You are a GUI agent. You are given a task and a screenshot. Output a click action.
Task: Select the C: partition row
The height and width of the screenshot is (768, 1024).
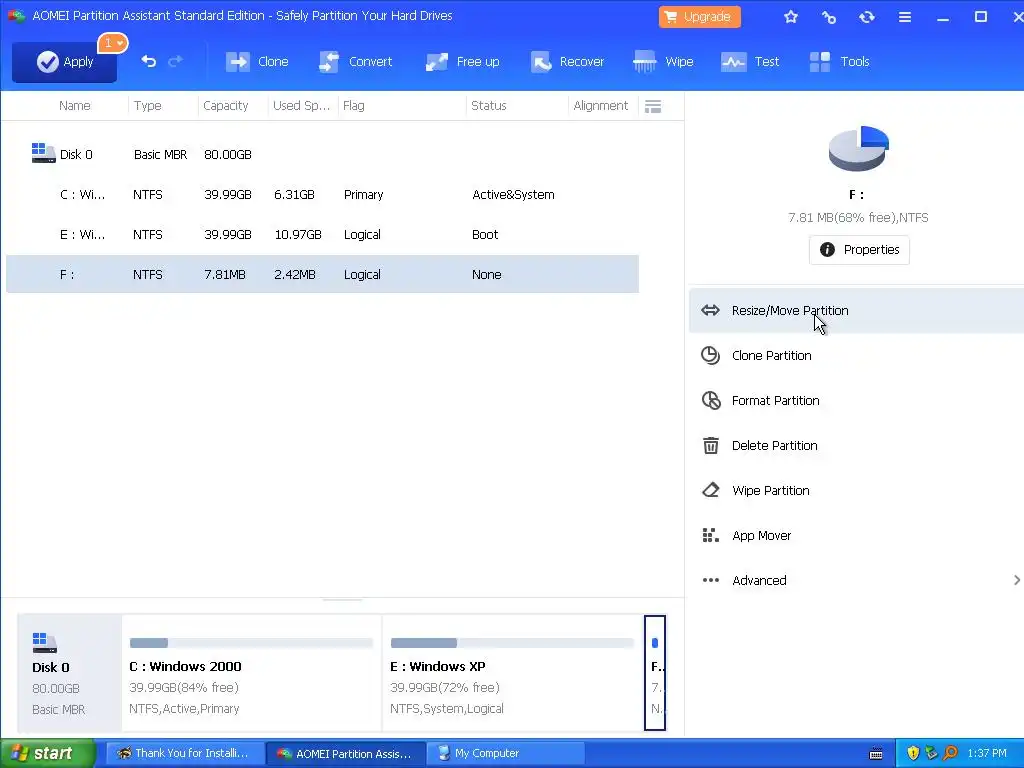tap(322, 195)
